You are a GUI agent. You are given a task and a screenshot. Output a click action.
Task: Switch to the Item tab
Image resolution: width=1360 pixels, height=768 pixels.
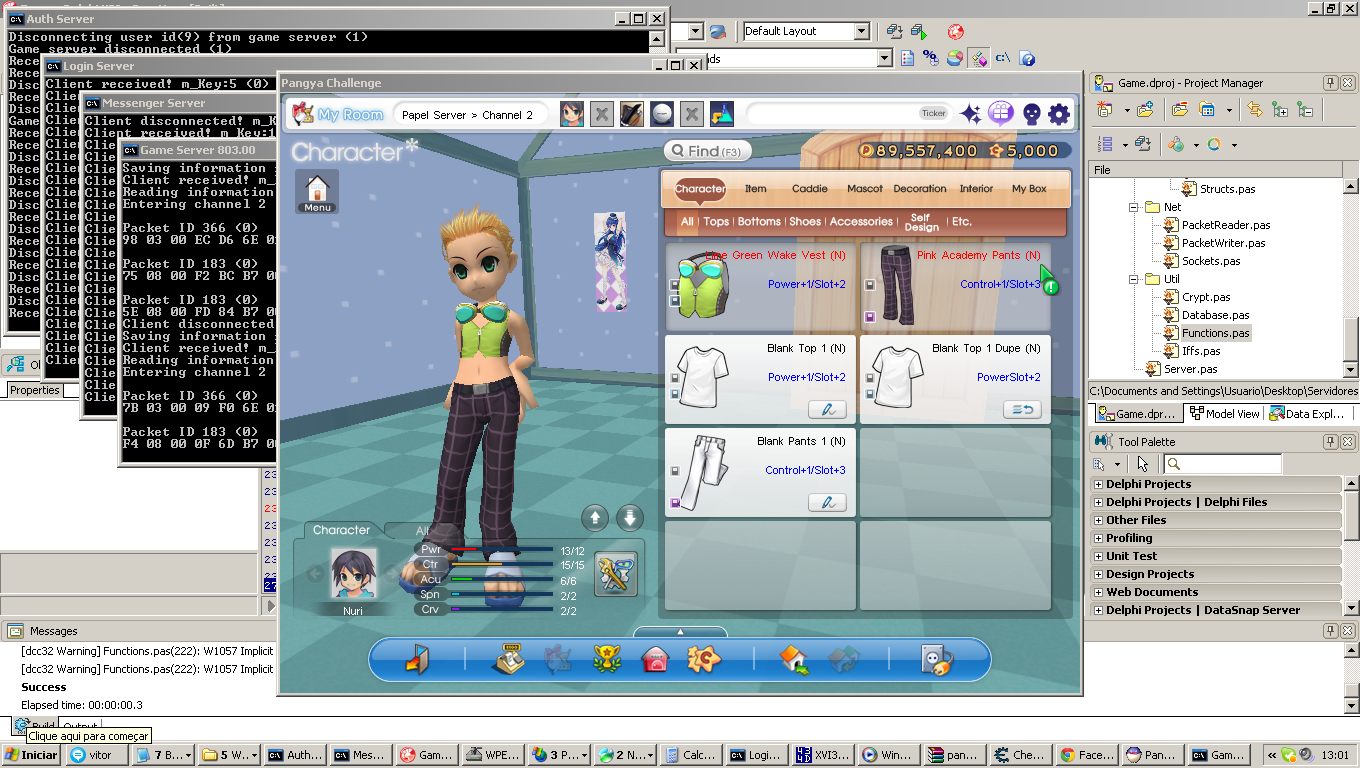click(x=756, y=188)
